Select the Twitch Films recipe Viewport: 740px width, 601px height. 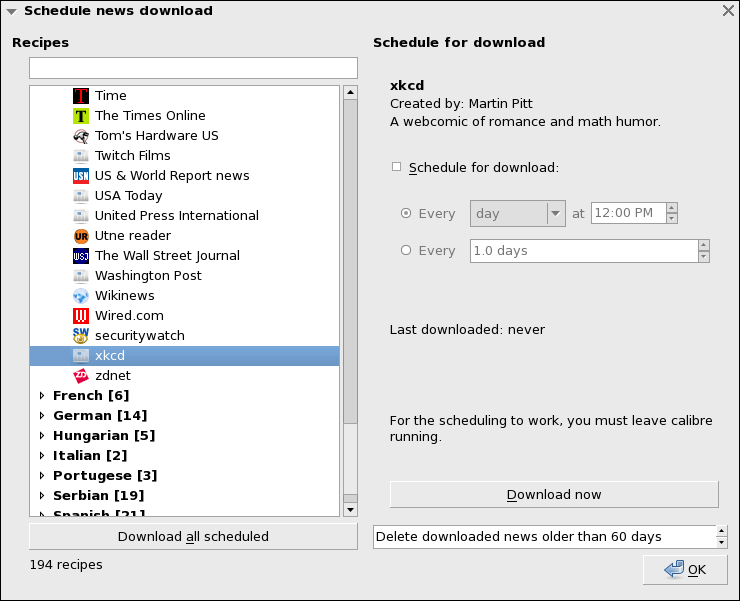(133, 156)
